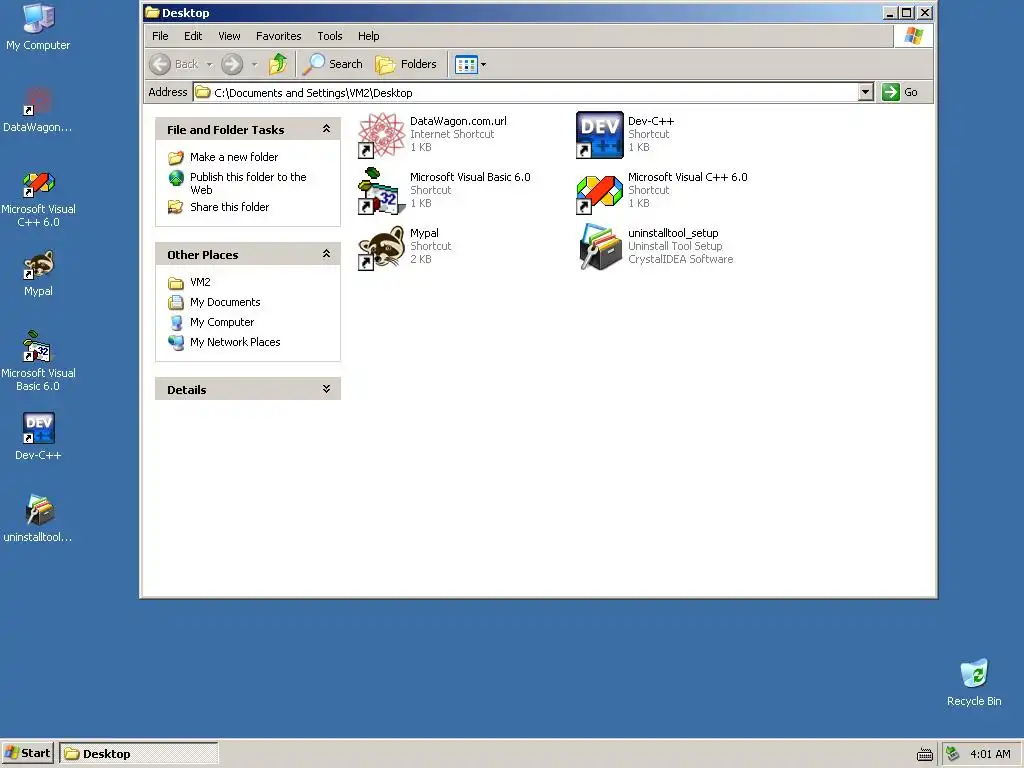
Task: Click the Go button
Action: point(901,92)
